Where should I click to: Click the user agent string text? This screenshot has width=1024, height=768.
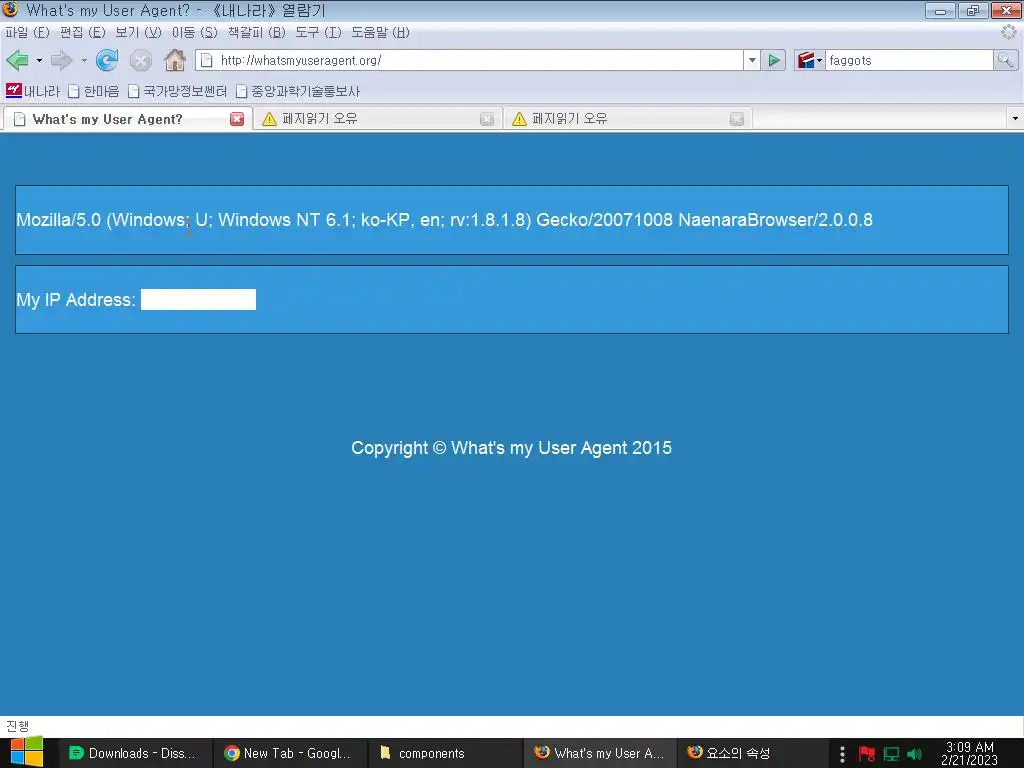(444, 219)
